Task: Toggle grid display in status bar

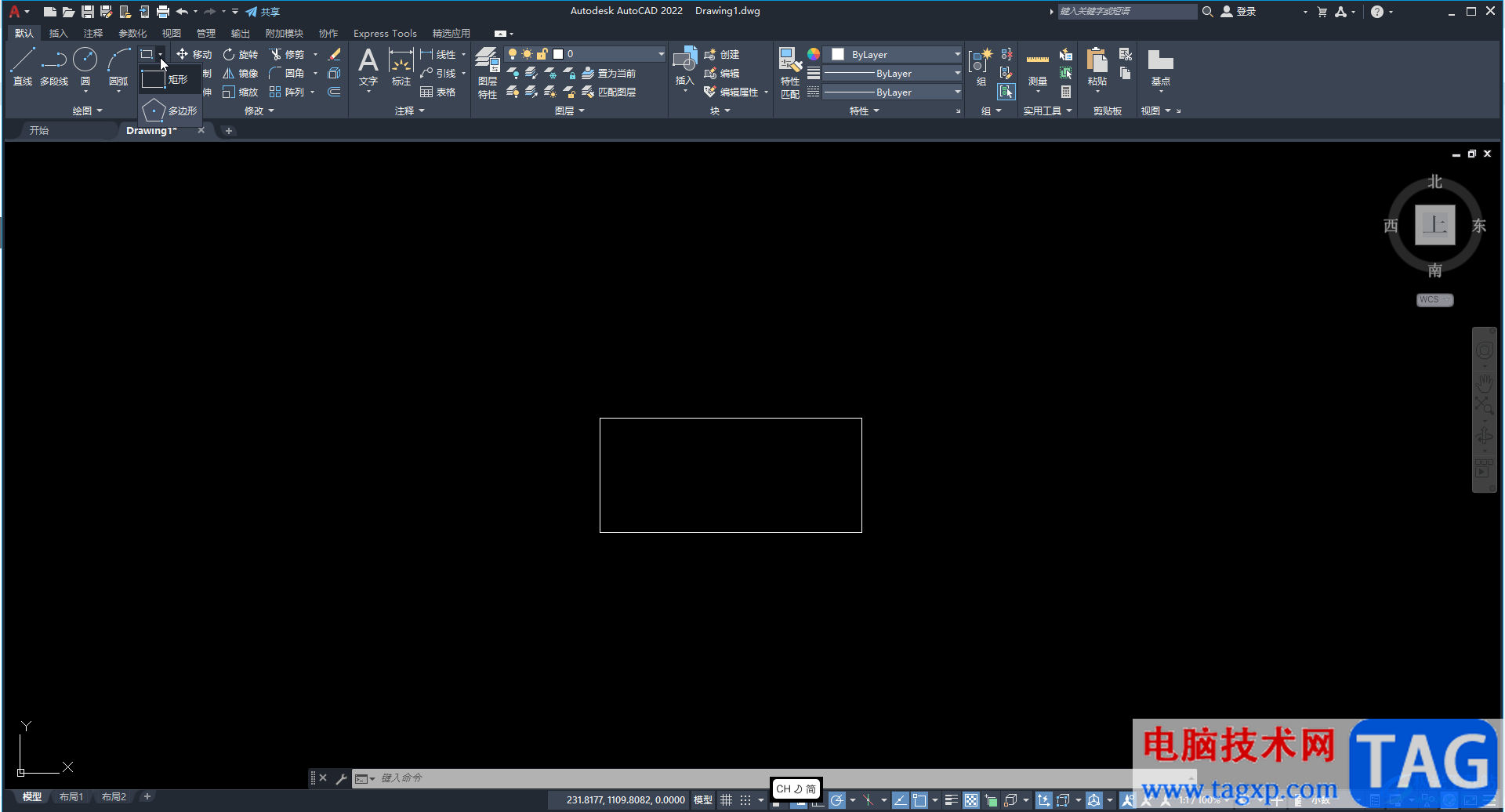Action: click(x=727, y=800)
